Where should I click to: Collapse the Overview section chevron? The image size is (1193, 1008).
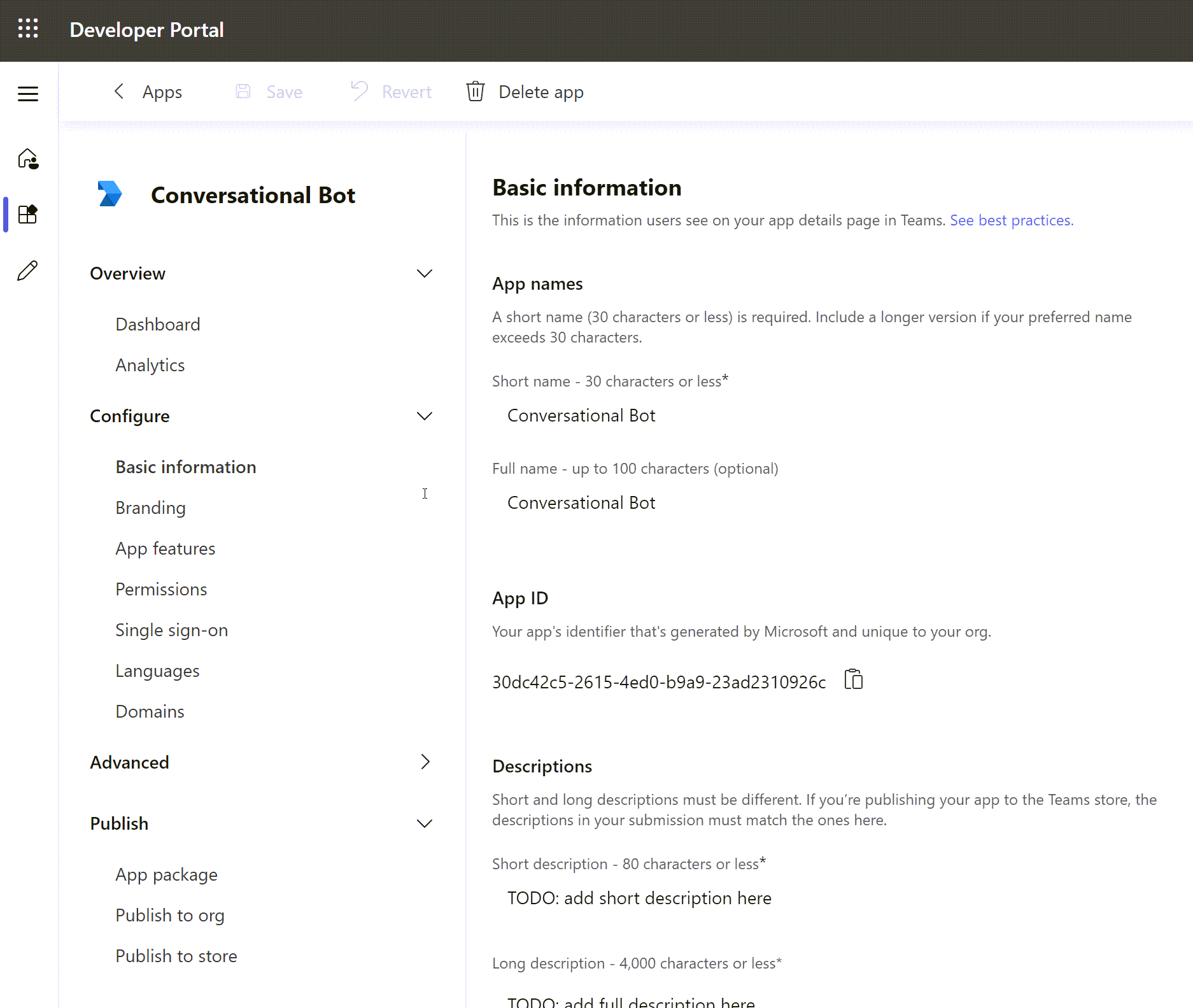point(425,273)
